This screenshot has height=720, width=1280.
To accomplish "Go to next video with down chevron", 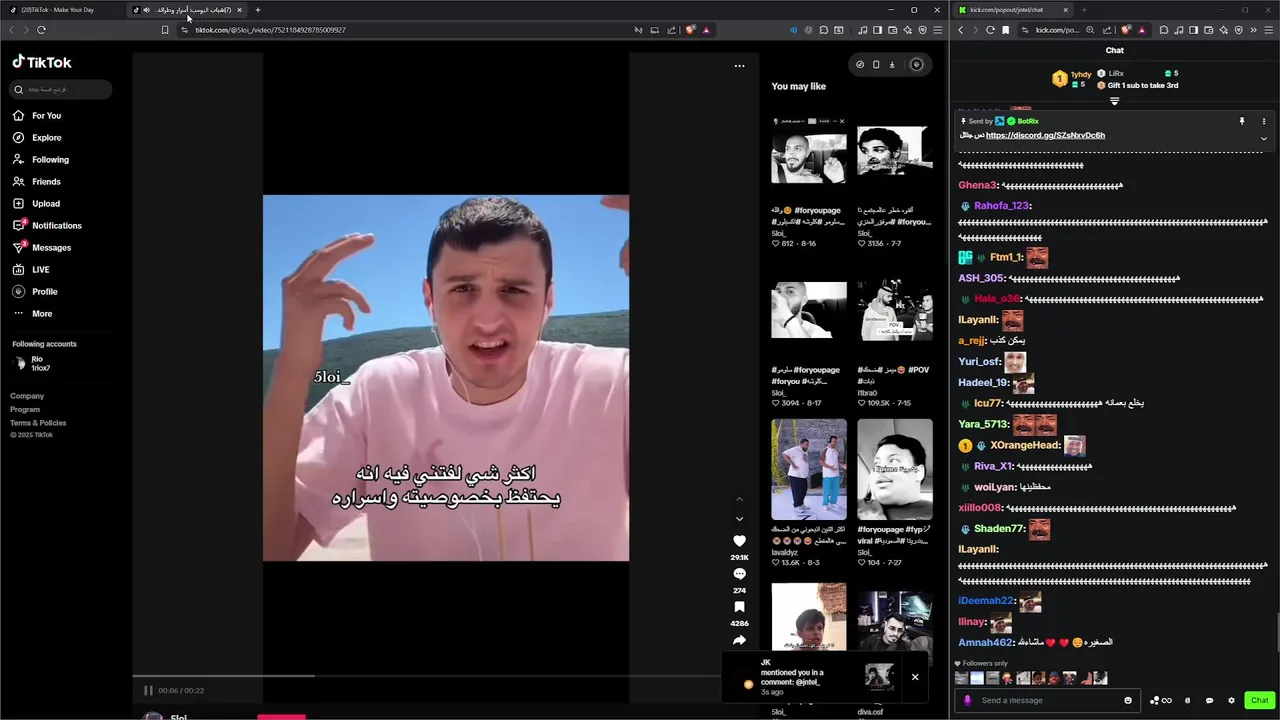I will click(x=740, y=519).
